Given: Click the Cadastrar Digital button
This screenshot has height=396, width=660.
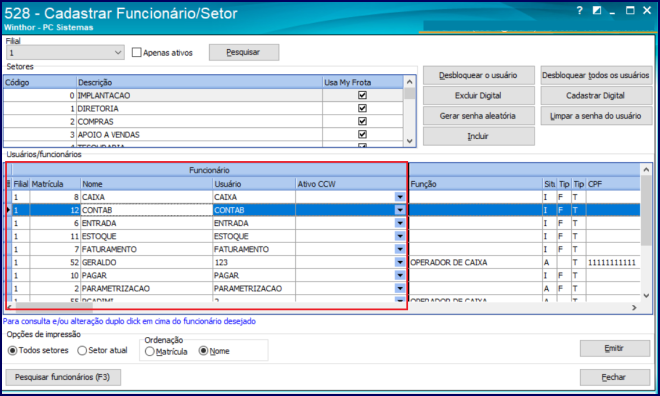Looking at the screenshot, I should [x=596, y=96].
